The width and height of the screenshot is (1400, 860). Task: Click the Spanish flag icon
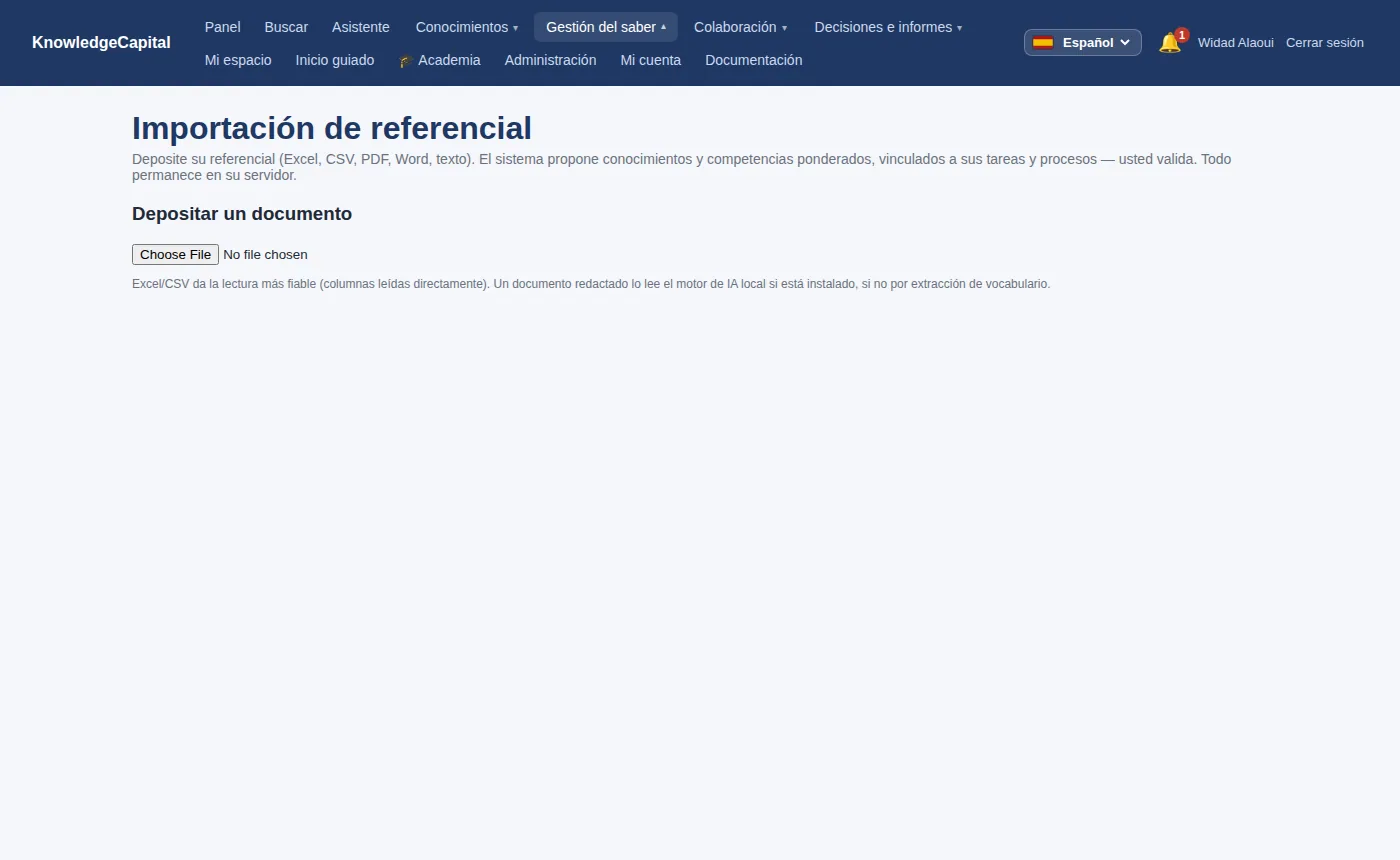(1043, 42)
